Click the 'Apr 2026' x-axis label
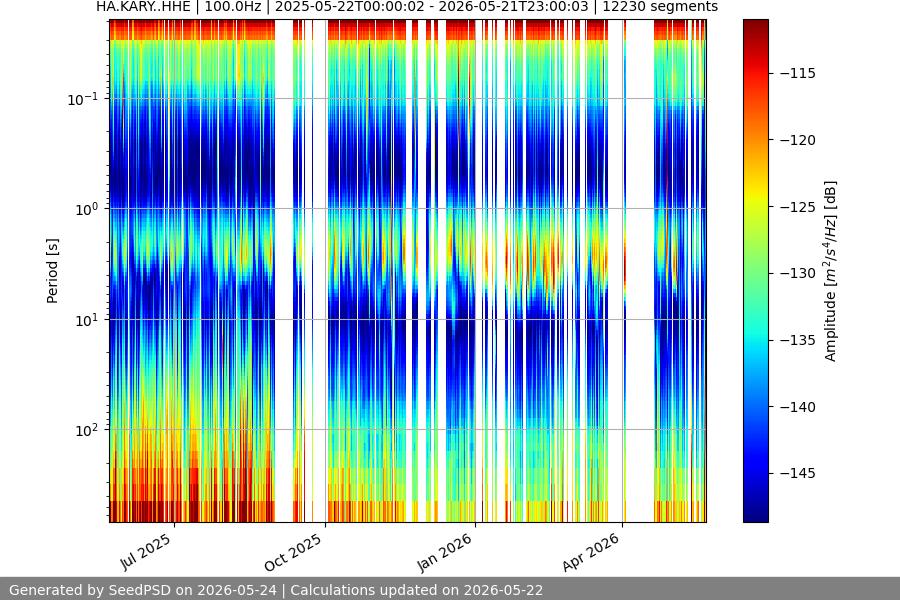The height and width of the screenshot is (600, 900). pyautogui.click(x=591, y=552)
